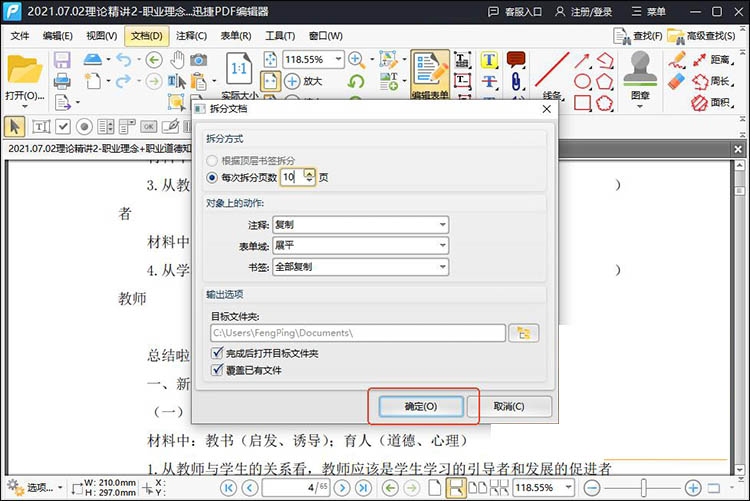
Task: Select the Hand pan tool
Action: point(177,60)
